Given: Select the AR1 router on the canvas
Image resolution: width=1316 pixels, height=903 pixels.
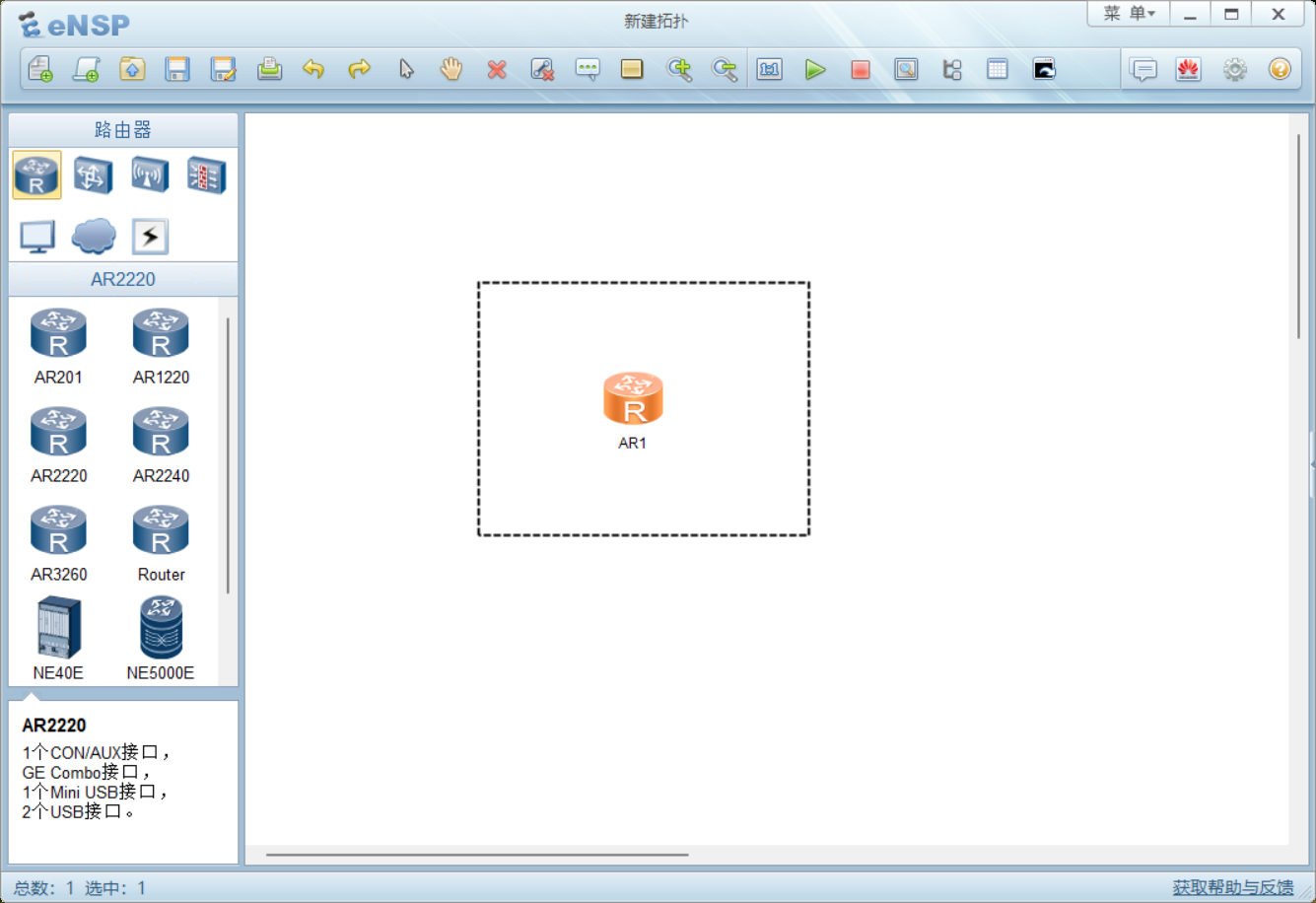Looking at the screenshot, I should 633,399.
